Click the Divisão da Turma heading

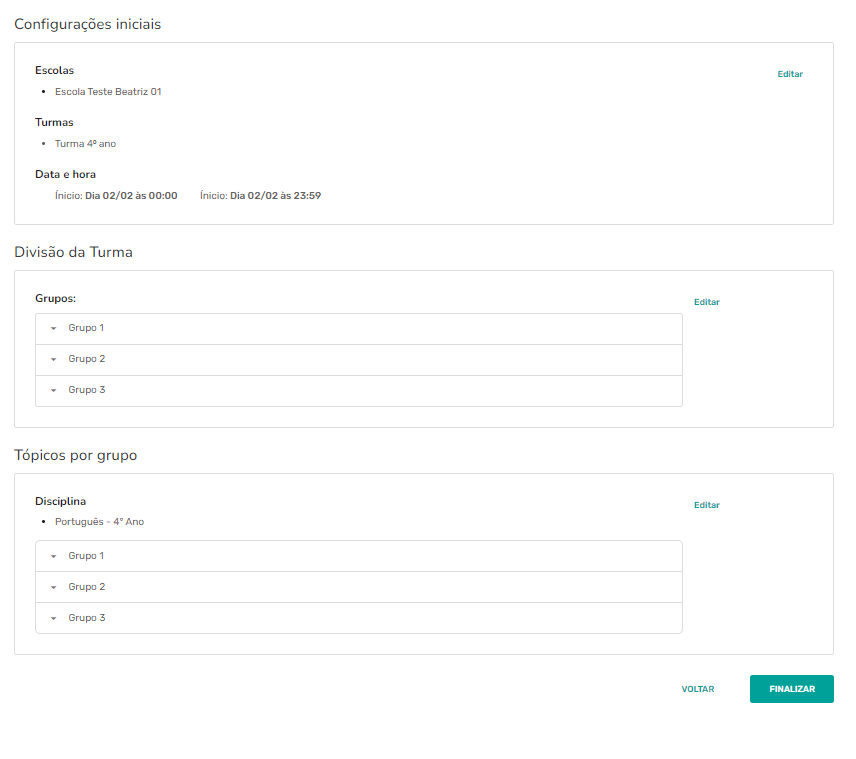pyautogui.click(x=73, y=252)
